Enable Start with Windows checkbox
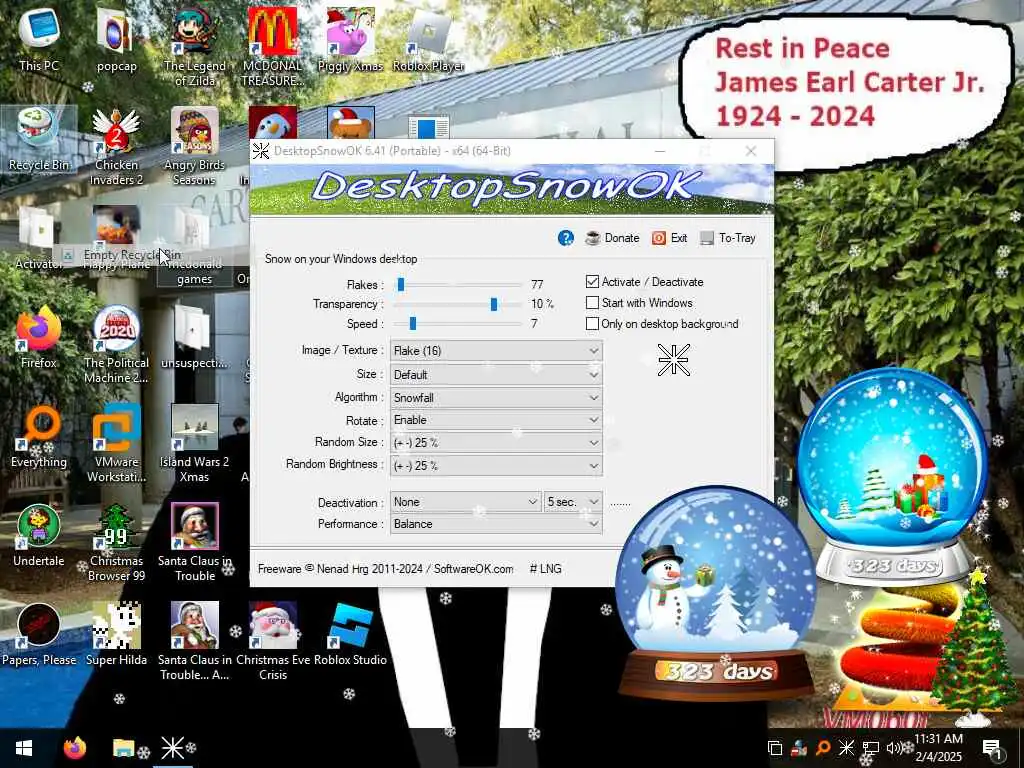 pos(592,302)
